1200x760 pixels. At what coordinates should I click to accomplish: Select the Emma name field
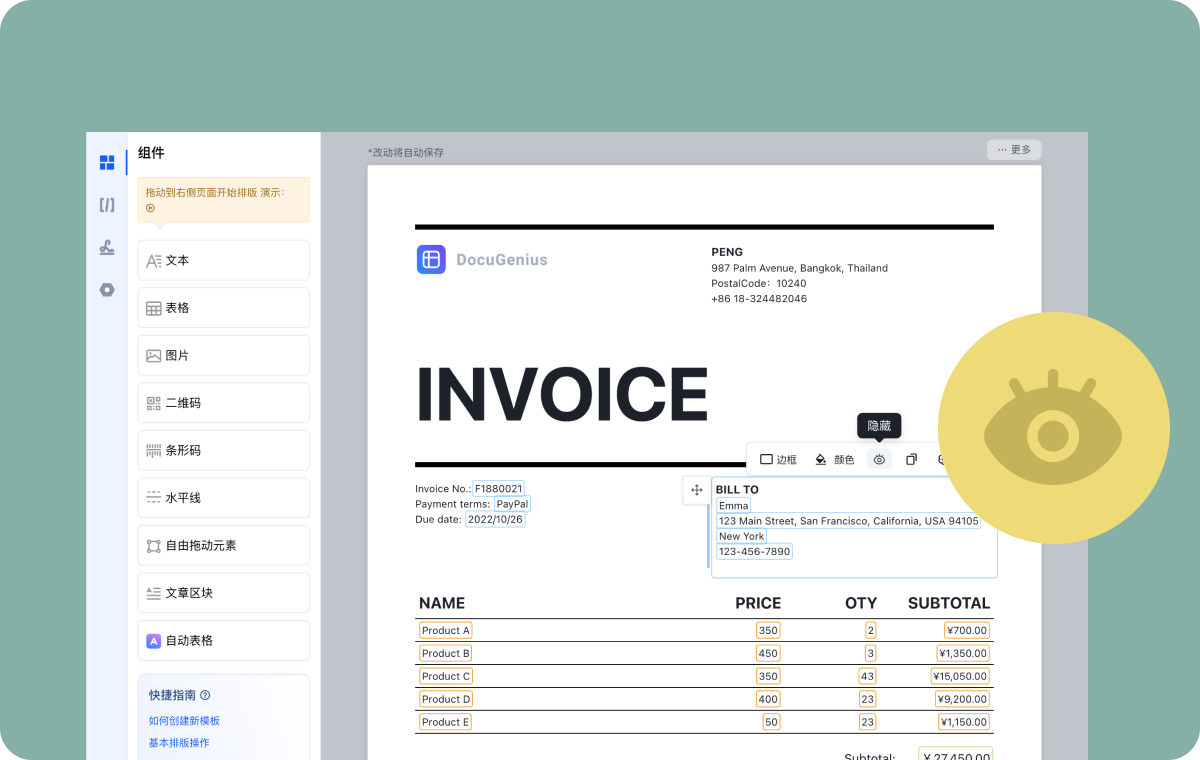click(x=734, y=506)
